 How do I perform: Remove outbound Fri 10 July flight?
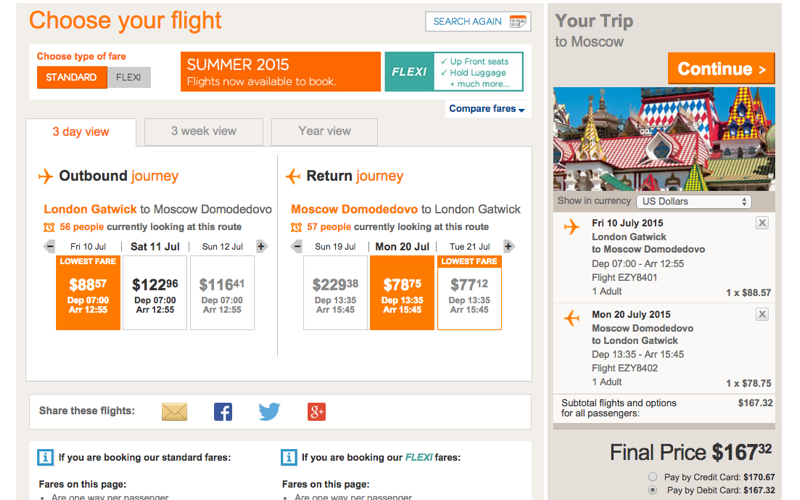762,223
